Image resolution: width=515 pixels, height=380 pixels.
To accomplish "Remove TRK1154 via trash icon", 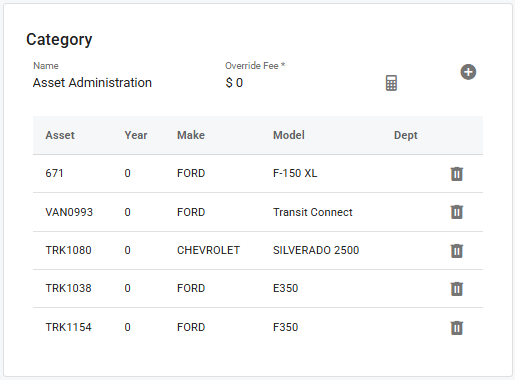I will click(x=457, y=327).
